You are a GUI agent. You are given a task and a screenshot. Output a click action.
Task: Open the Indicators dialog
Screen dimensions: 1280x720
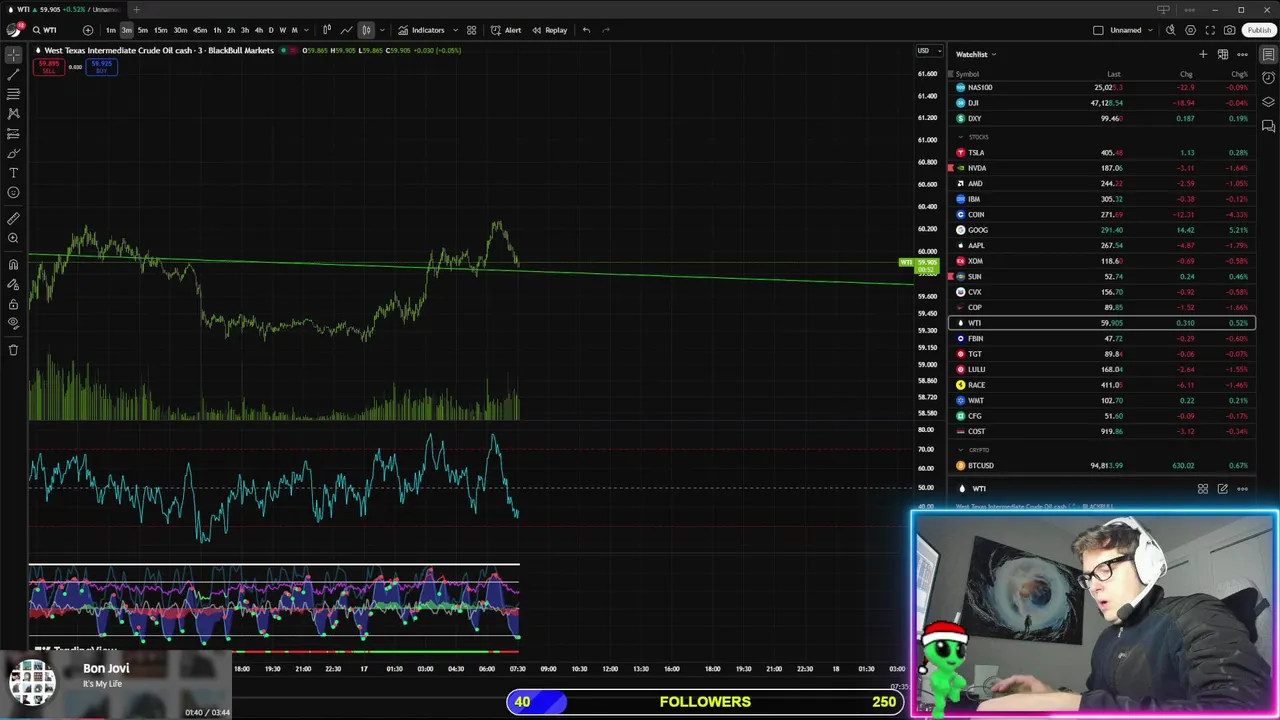point(421,30)
